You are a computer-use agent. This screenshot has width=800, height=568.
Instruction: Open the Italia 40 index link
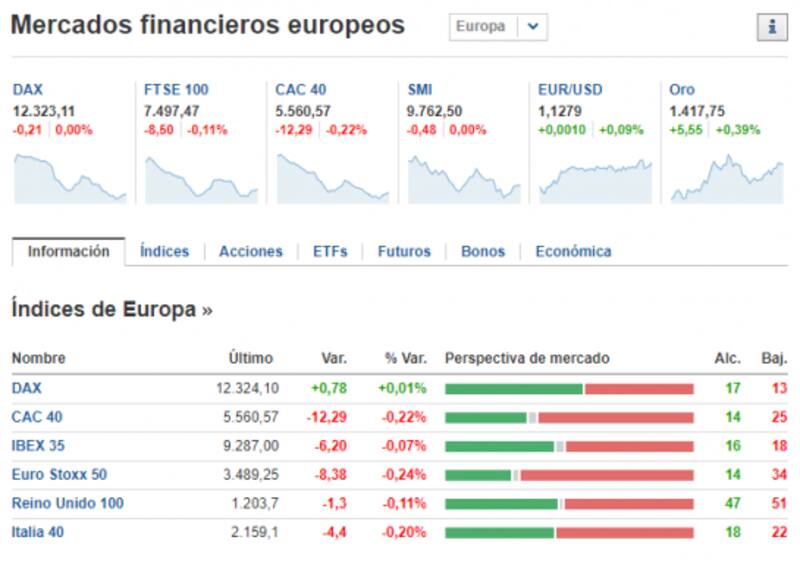[x=37, y=532]
